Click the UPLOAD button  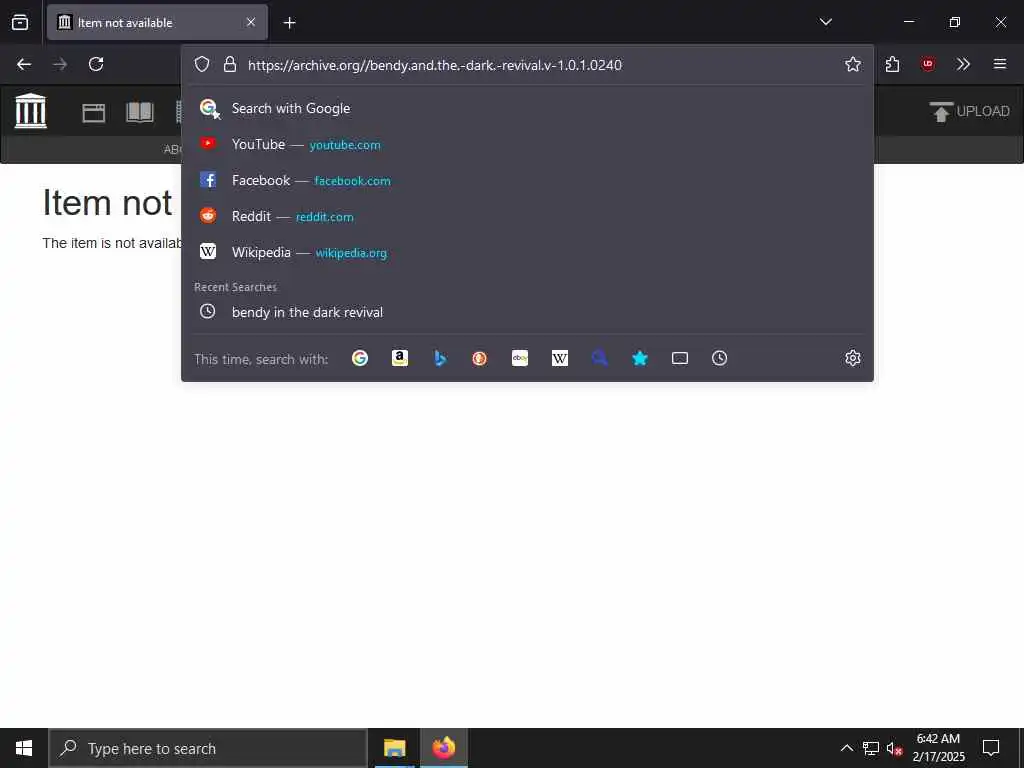point(970,112)
